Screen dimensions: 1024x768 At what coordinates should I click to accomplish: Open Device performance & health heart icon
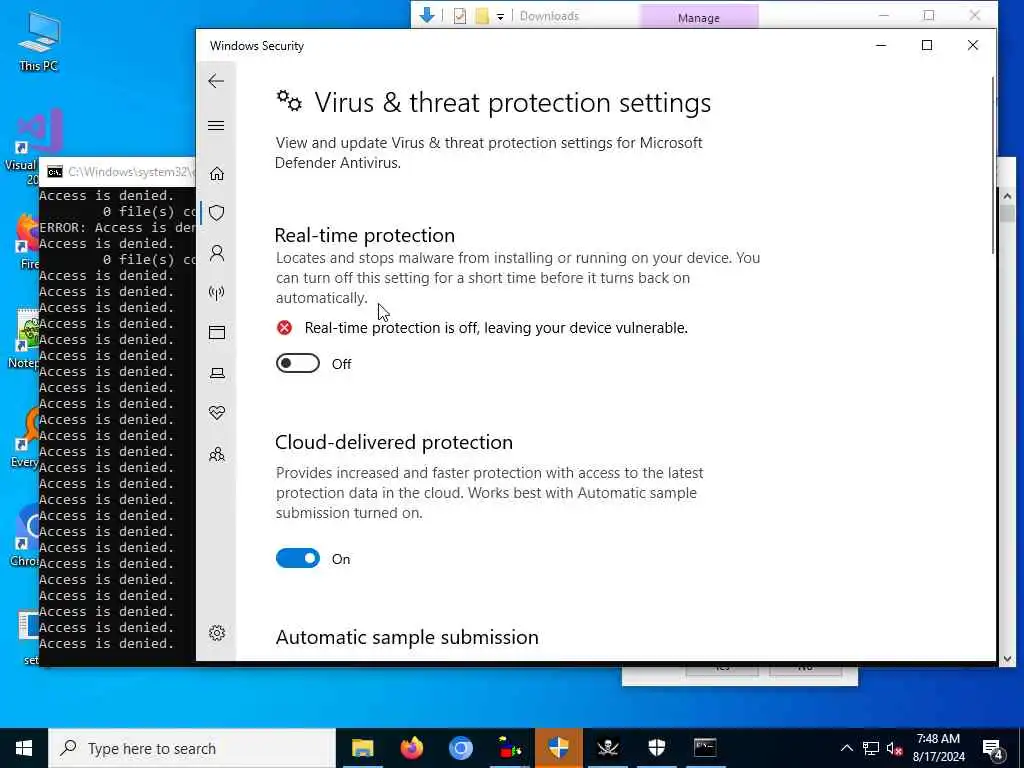pos(217,413)
